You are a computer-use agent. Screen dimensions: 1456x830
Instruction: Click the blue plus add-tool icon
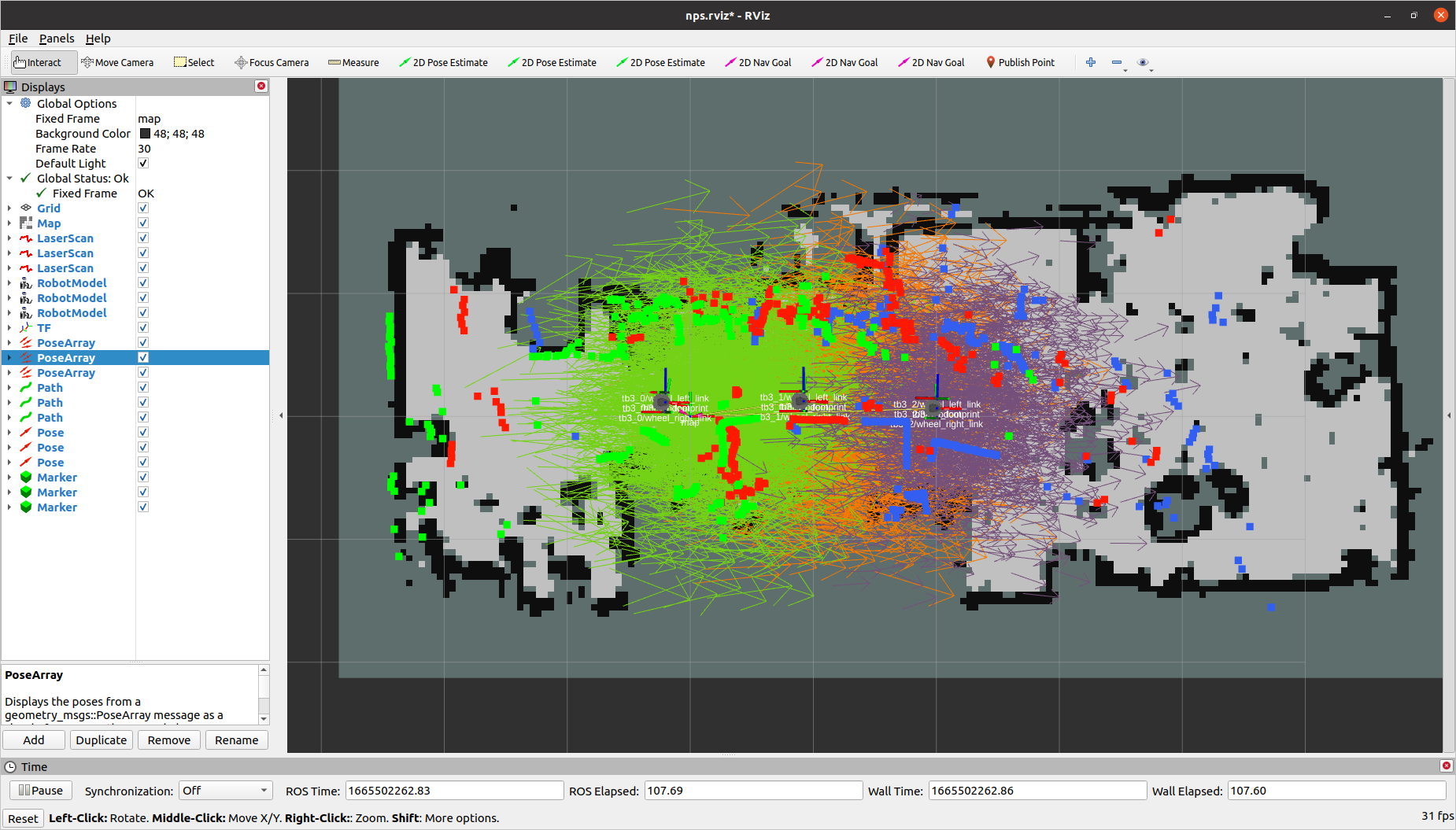point(1091,62)
